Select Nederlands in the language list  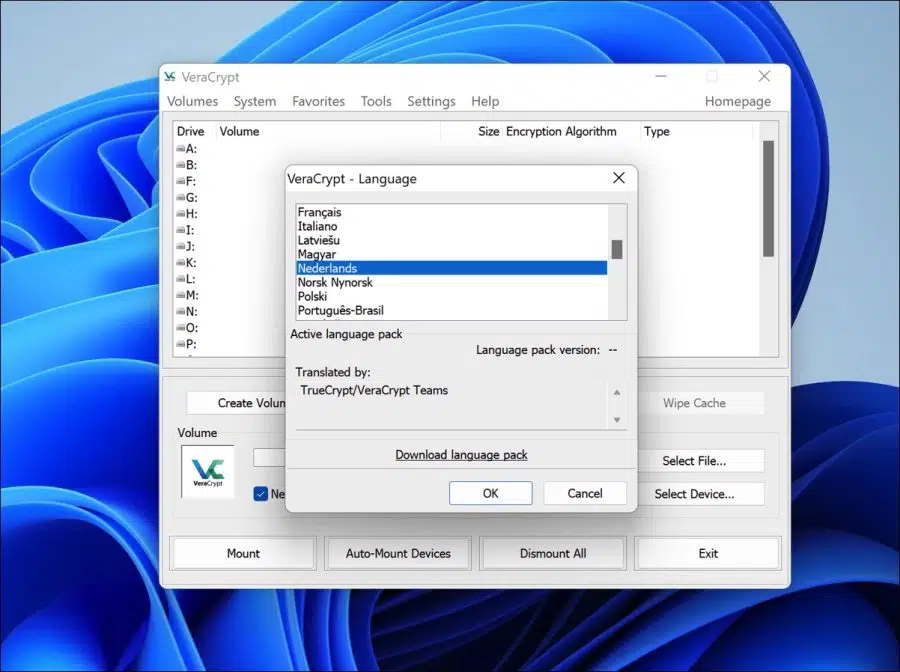[452, 268]
